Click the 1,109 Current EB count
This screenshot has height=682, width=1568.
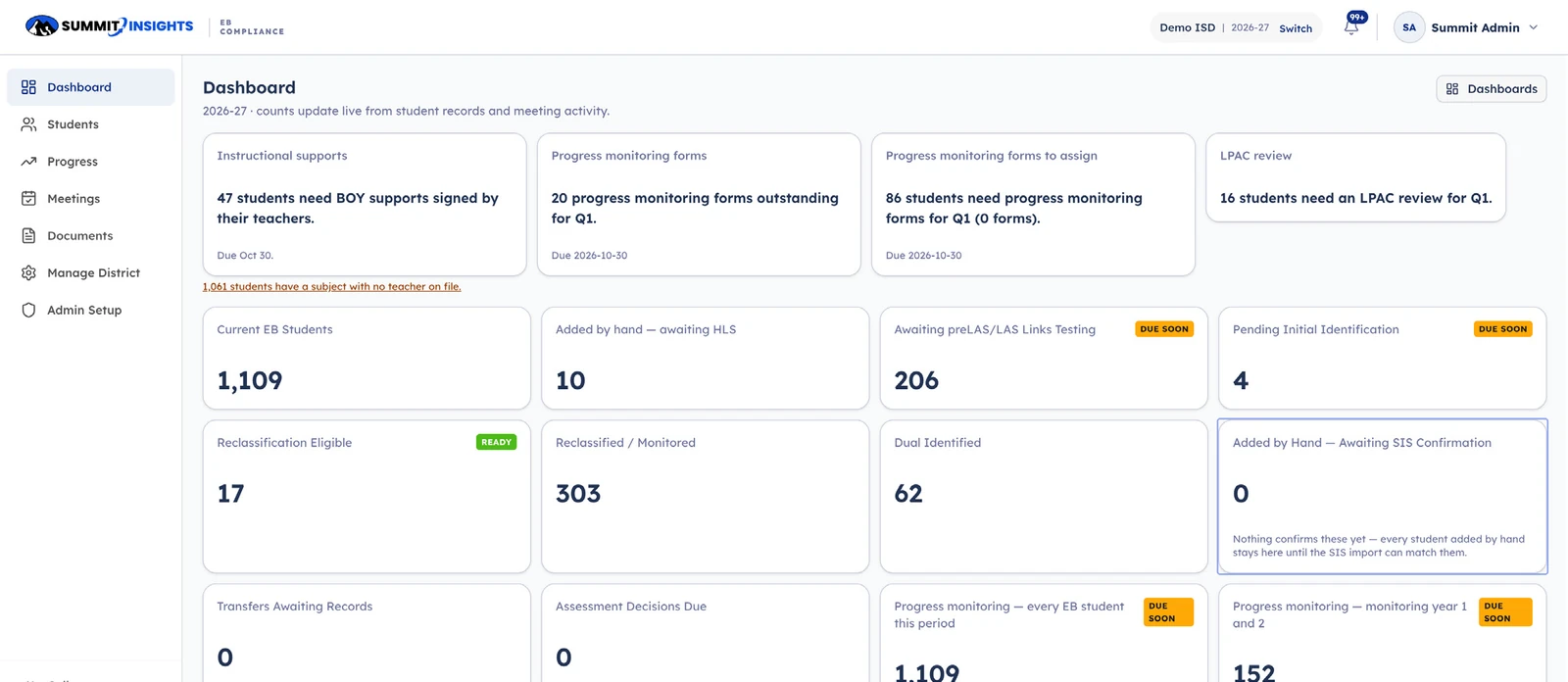tap(250, 381)
